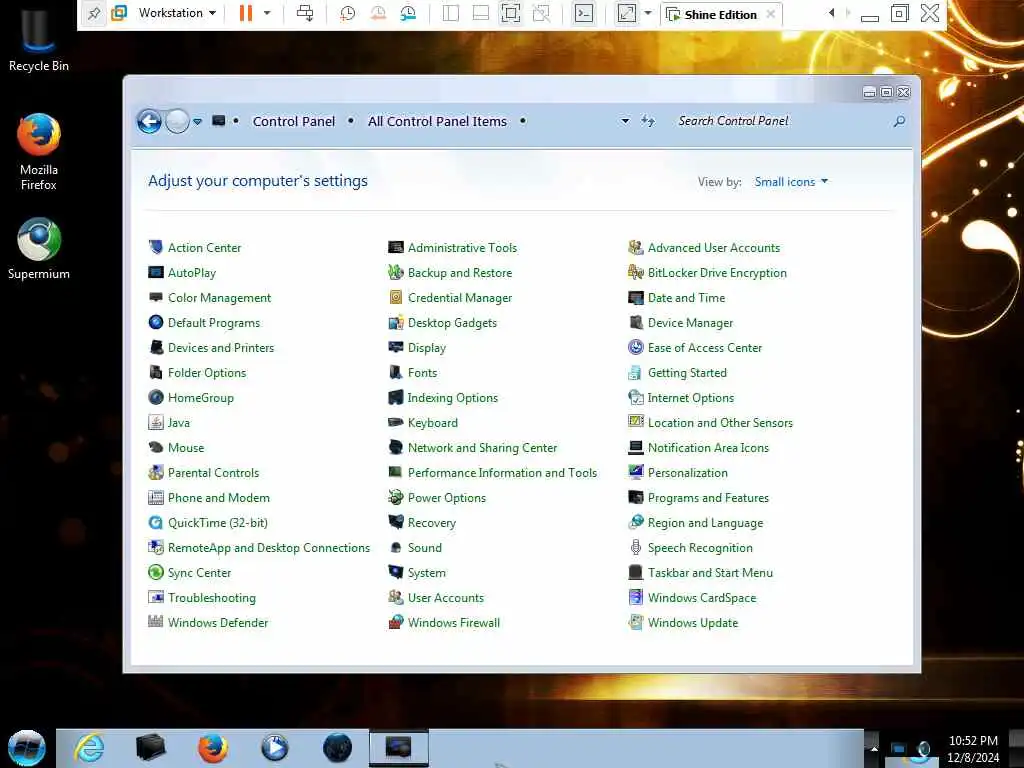Open the Troubleshooting link
Viewport: 1024px width, 768px height.
(212, 598)
